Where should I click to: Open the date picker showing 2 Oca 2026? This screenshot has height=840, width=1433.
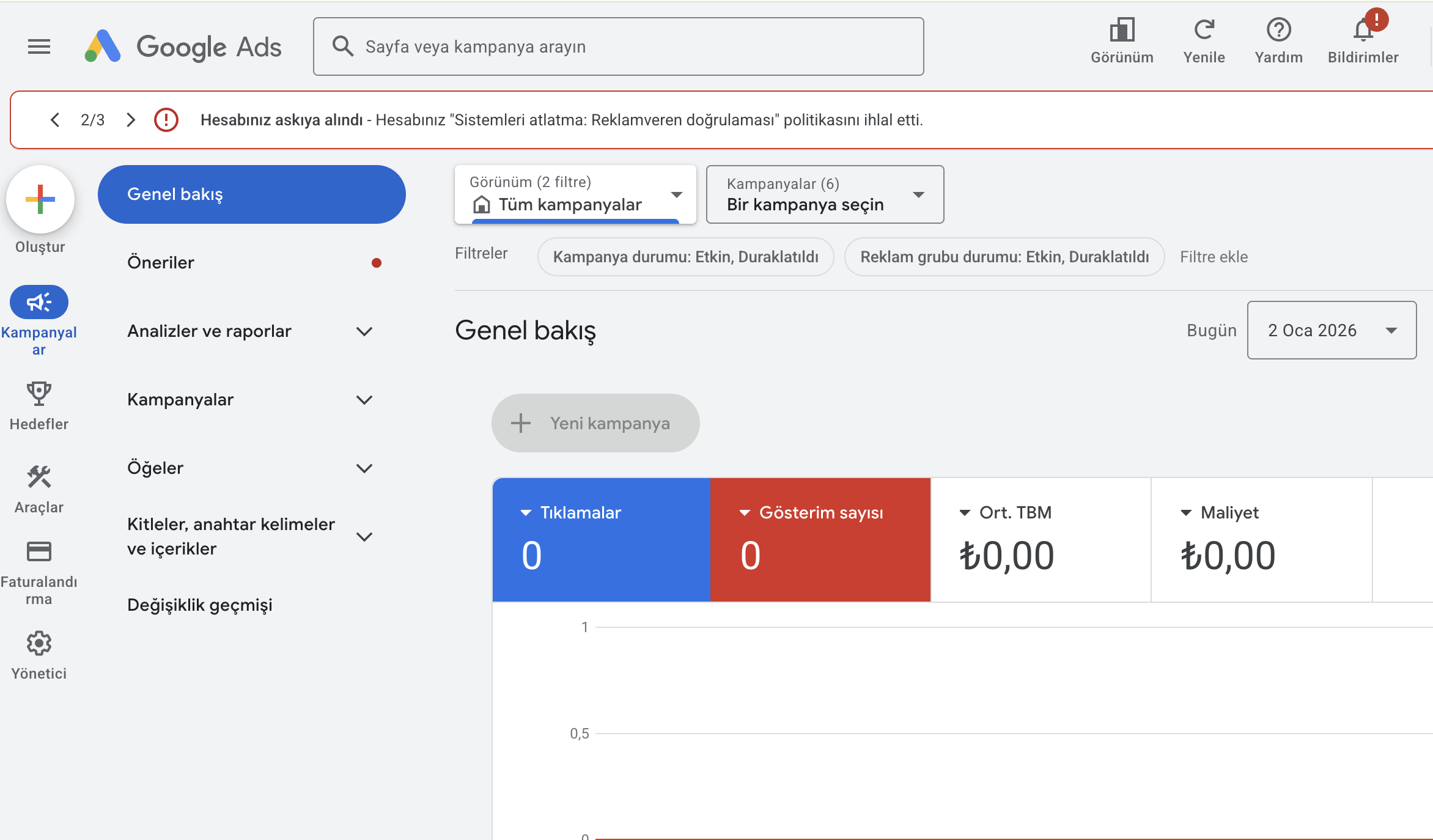click(x=1331, y=330)
